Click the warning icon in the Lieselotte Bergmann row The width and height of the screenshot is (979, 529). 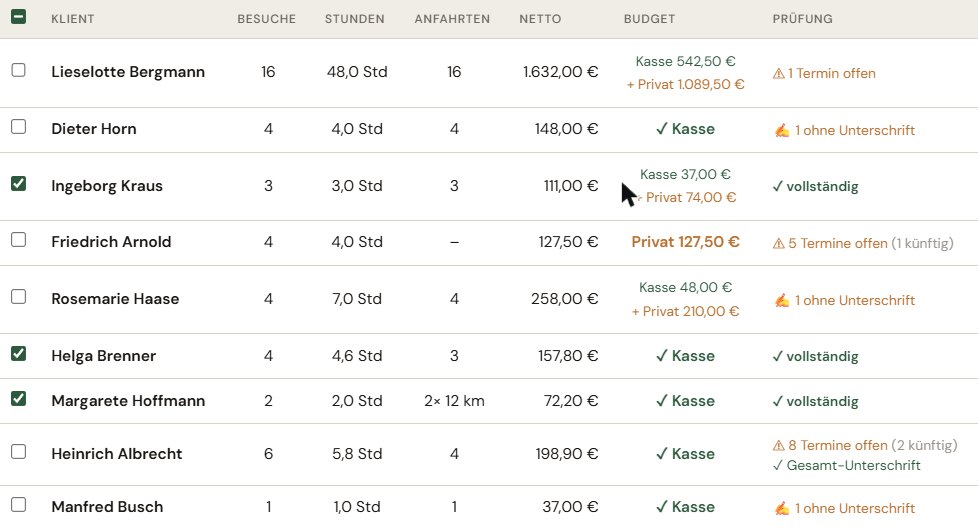779,74
